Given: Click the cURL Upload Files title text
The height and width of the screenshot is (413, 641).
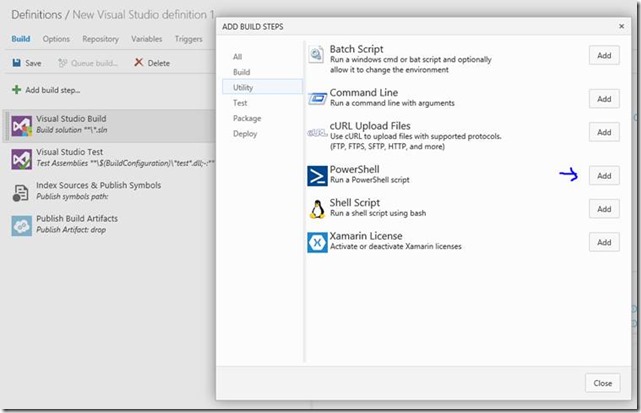Looking at the screenshot, I should [x=370, y=126].
